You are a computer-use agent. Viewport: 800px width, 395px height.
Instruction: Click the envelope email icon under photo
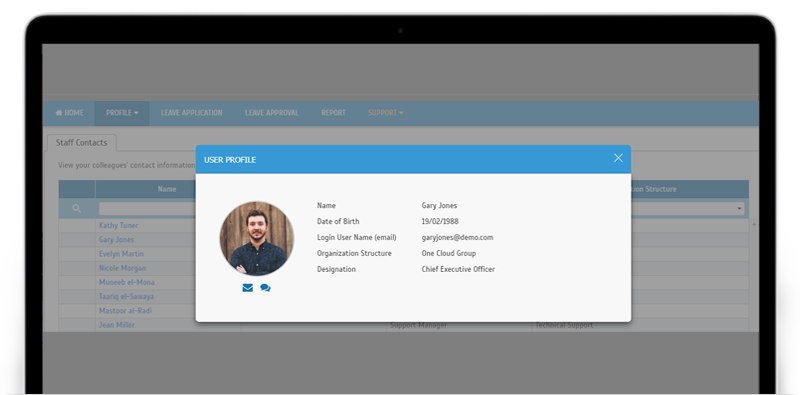pyautogui.click(x=247, y=288)
